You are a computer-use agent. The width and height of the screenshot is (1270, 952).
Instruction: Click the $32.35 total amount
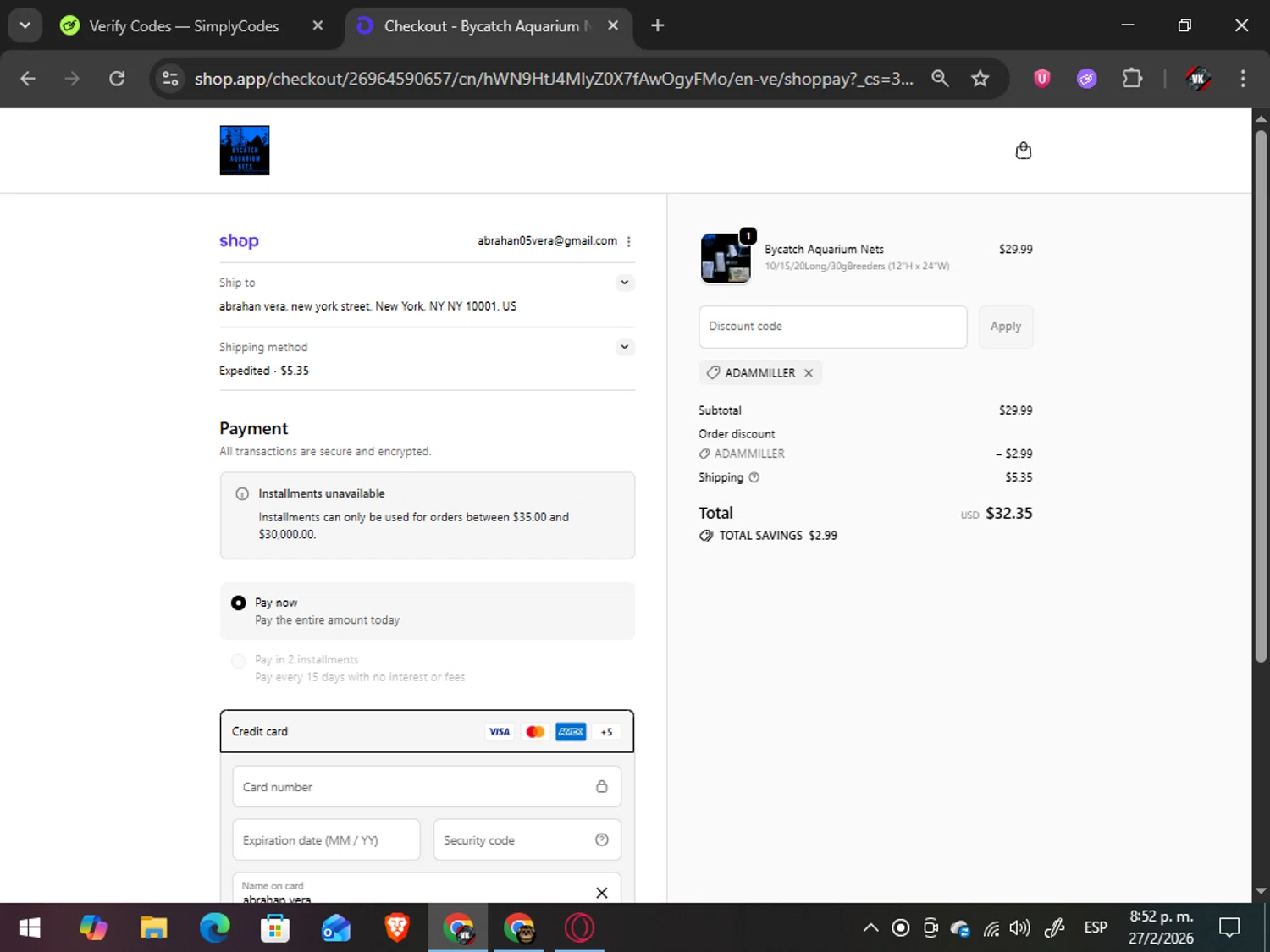(1008, 514)
